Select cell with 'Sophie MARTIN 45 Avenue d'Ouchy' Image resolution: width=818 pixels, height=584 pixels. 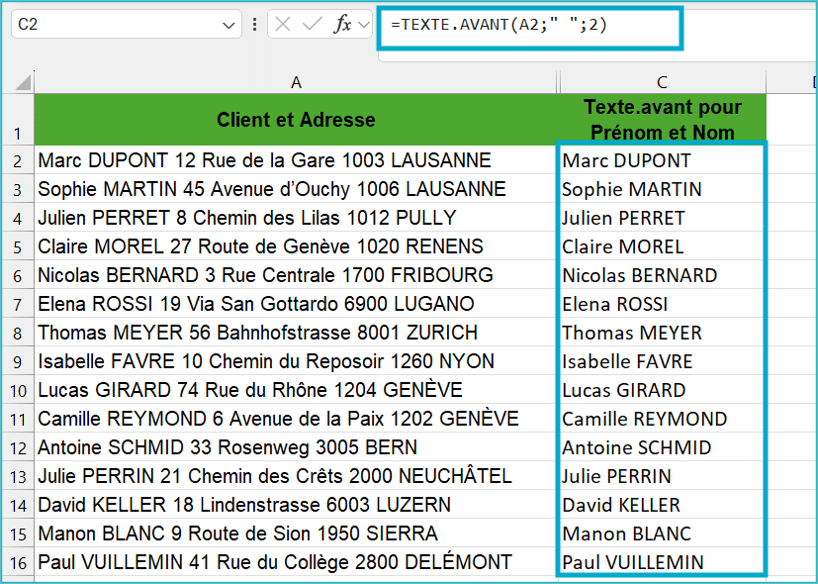(296, 188)
